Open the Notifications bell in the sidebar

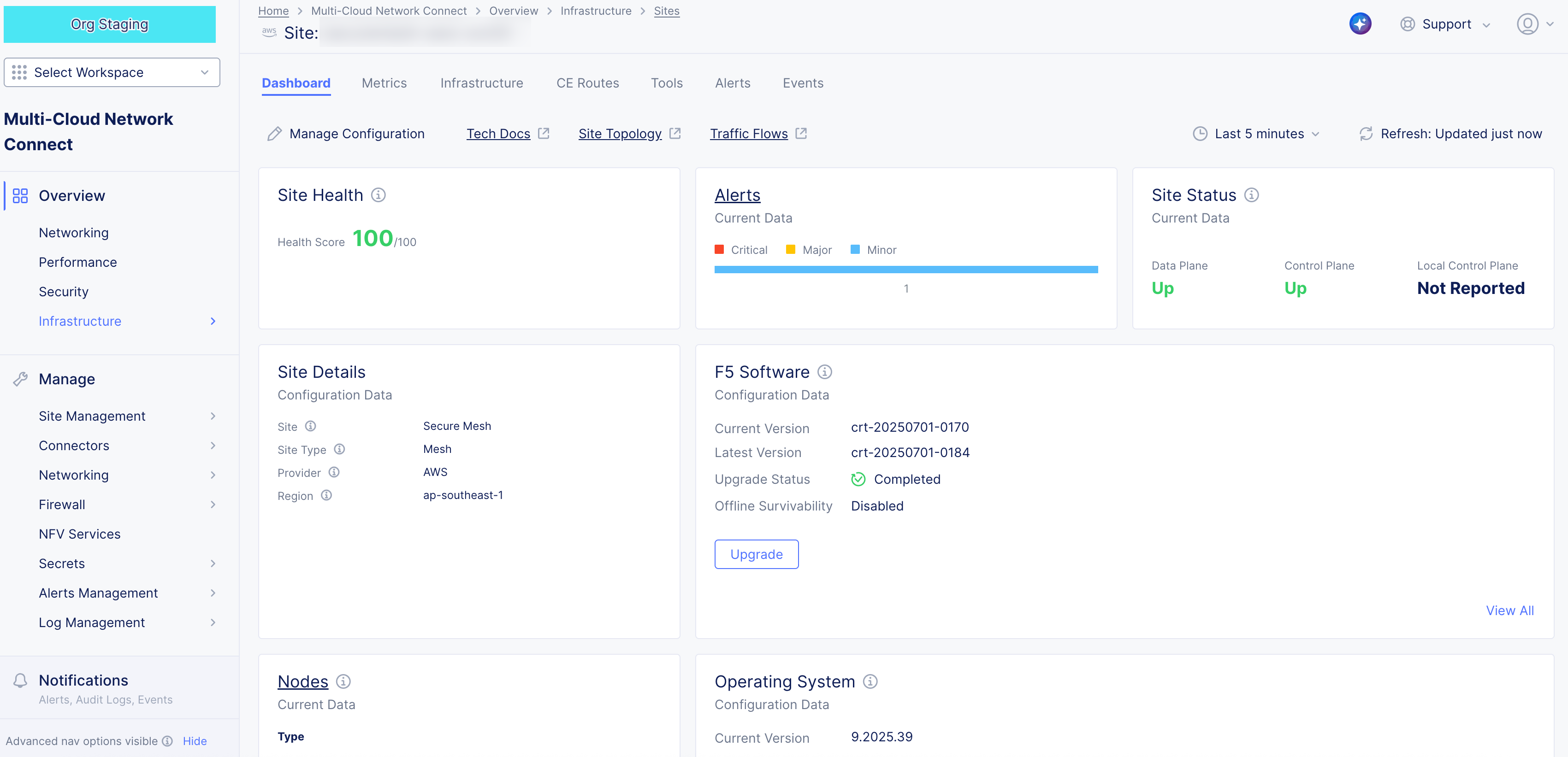[x=20, y=681]
